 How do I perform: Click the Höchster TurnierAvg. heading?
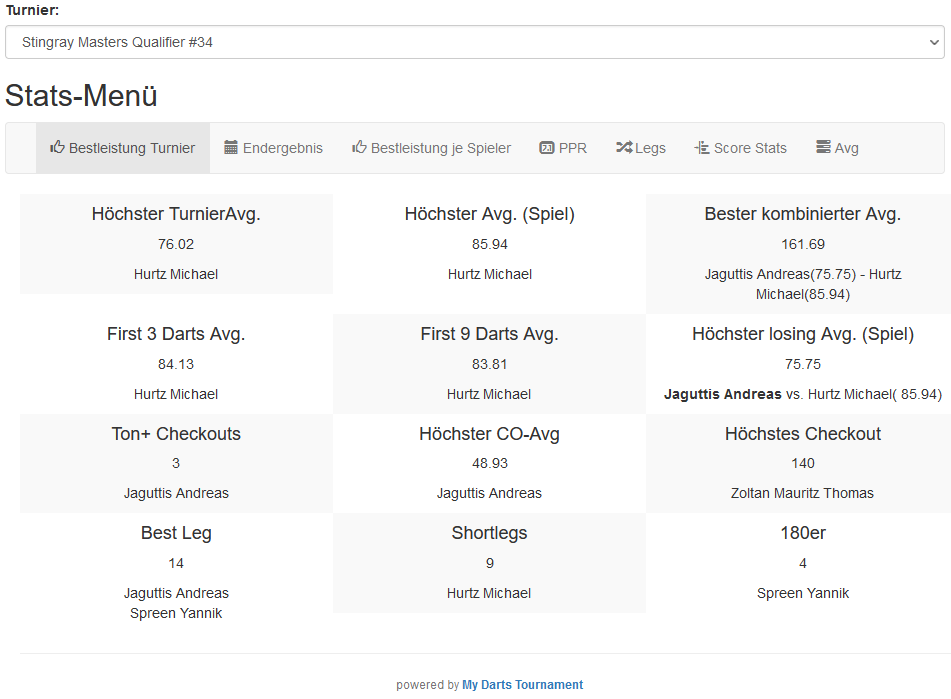[176, 214]
